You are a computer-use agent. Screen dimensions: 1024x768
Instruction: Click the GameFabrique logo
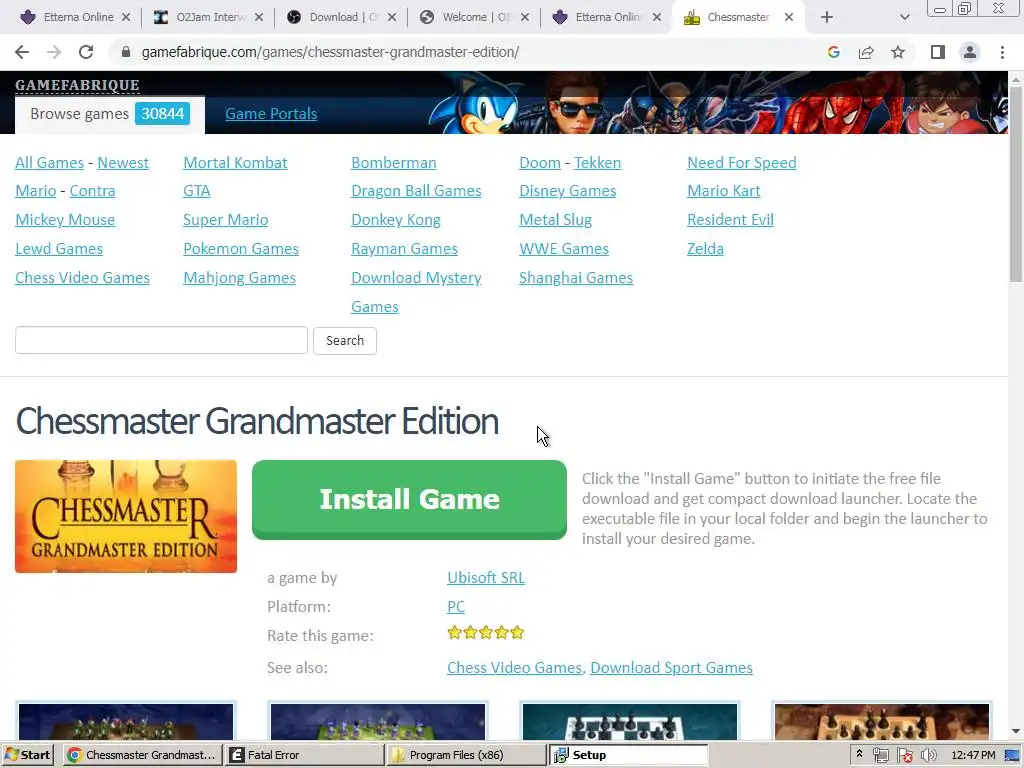[x=77, y=85]
